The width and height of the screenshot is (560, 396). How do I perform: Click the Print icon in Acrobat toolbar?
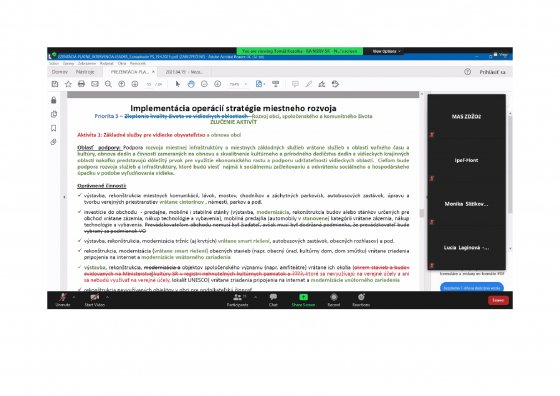[81, 84]
